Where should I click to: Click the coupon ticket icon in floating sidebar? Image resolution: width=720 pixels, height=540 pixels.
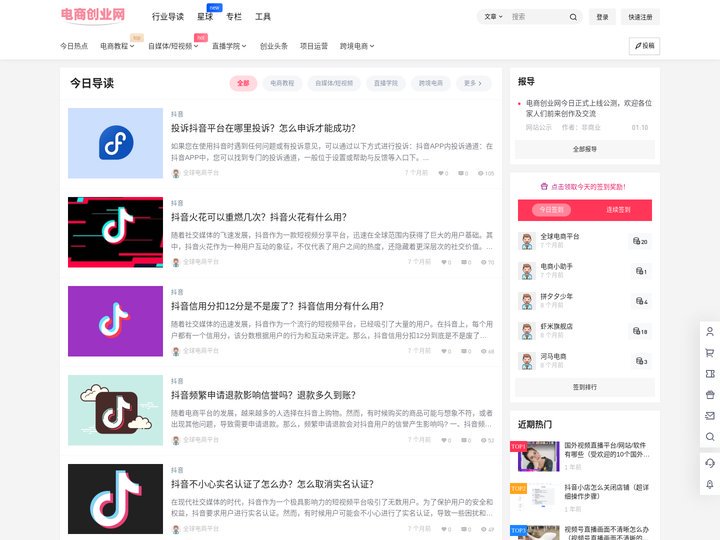(709, 374)
